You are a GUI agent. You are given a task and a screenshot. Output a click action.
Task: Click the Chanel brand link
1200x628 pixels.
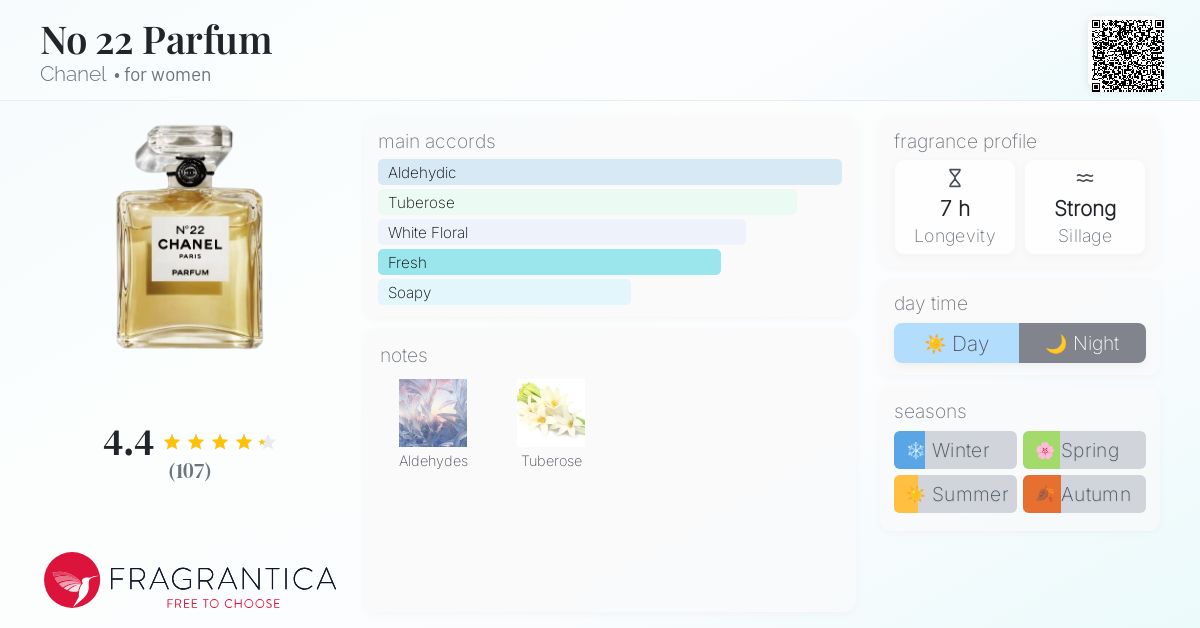click(x=73, y=74)
